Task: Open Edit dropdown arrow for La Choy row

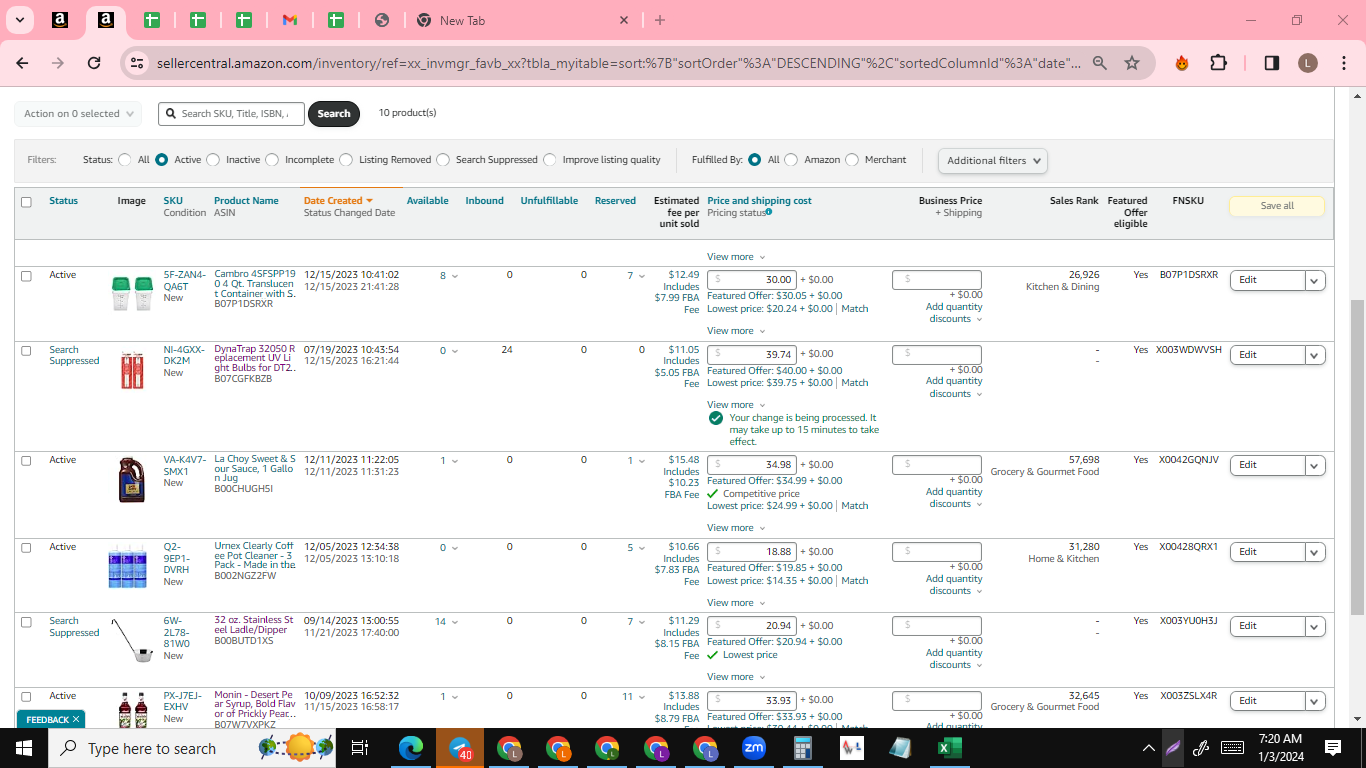Action: 1316,465
